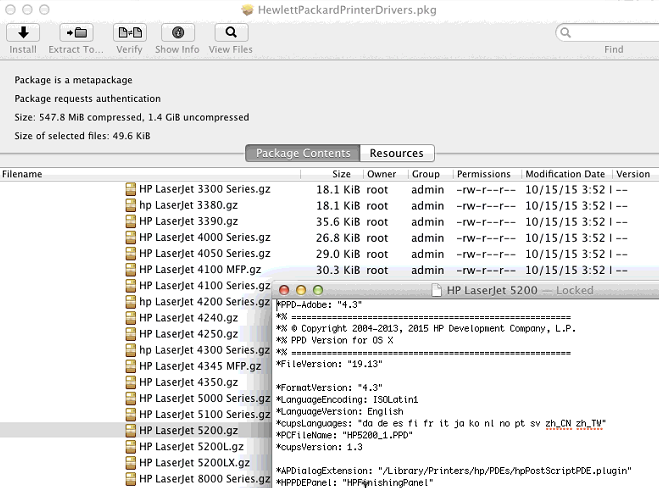659x488 pixels.
Task: Click the *LanguageEncoding: ISOLatin1 line
Action: (347, 400)
